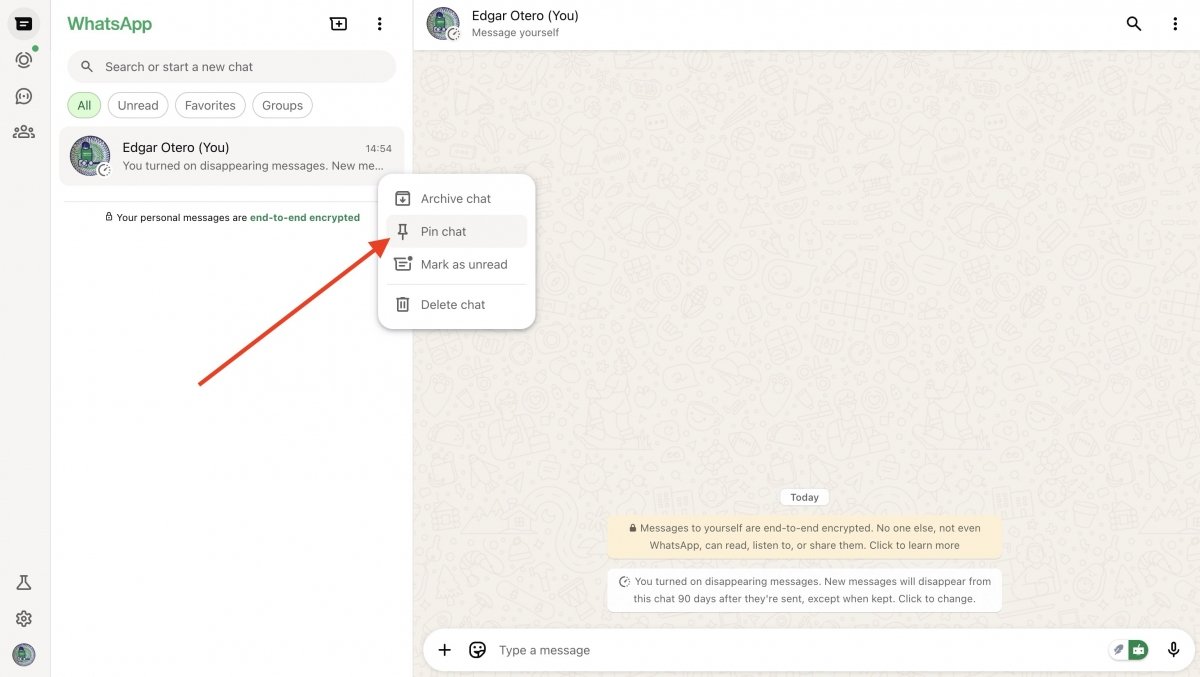Click disappearing messages notice to change
Image resolution: width=1200 pixels, height=677 pixels.
click(x=804, y=590)
